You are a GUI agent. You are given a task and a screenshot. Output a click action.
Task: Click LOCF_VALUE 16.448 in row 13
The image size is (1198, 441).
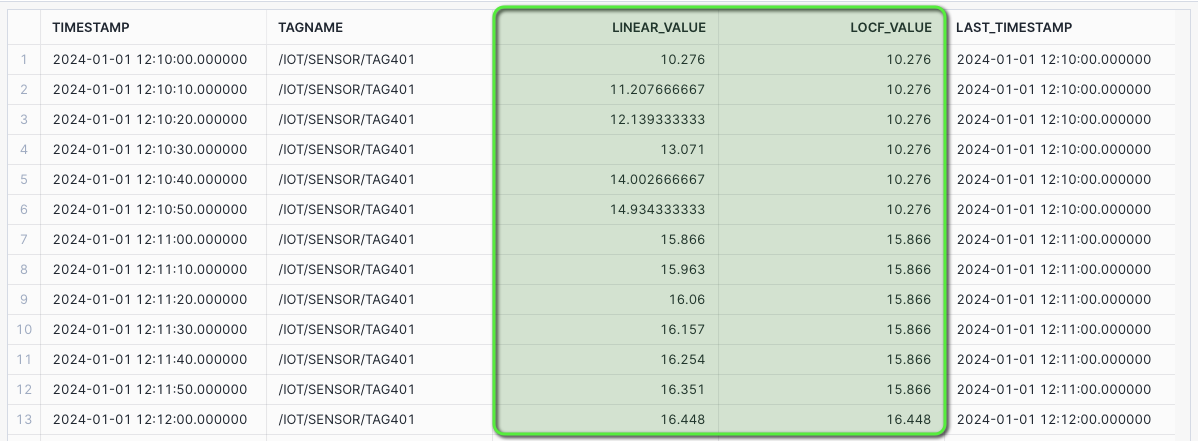coord(908,420)
